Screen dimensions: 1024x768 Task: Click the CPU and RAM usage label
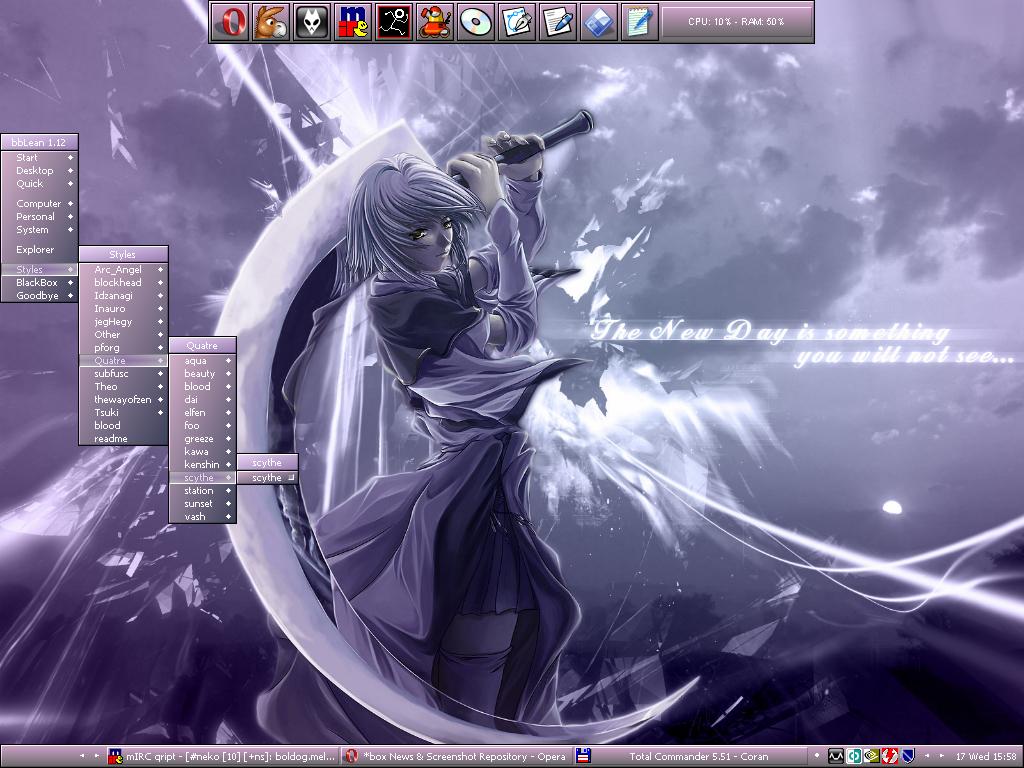(736, 22)
